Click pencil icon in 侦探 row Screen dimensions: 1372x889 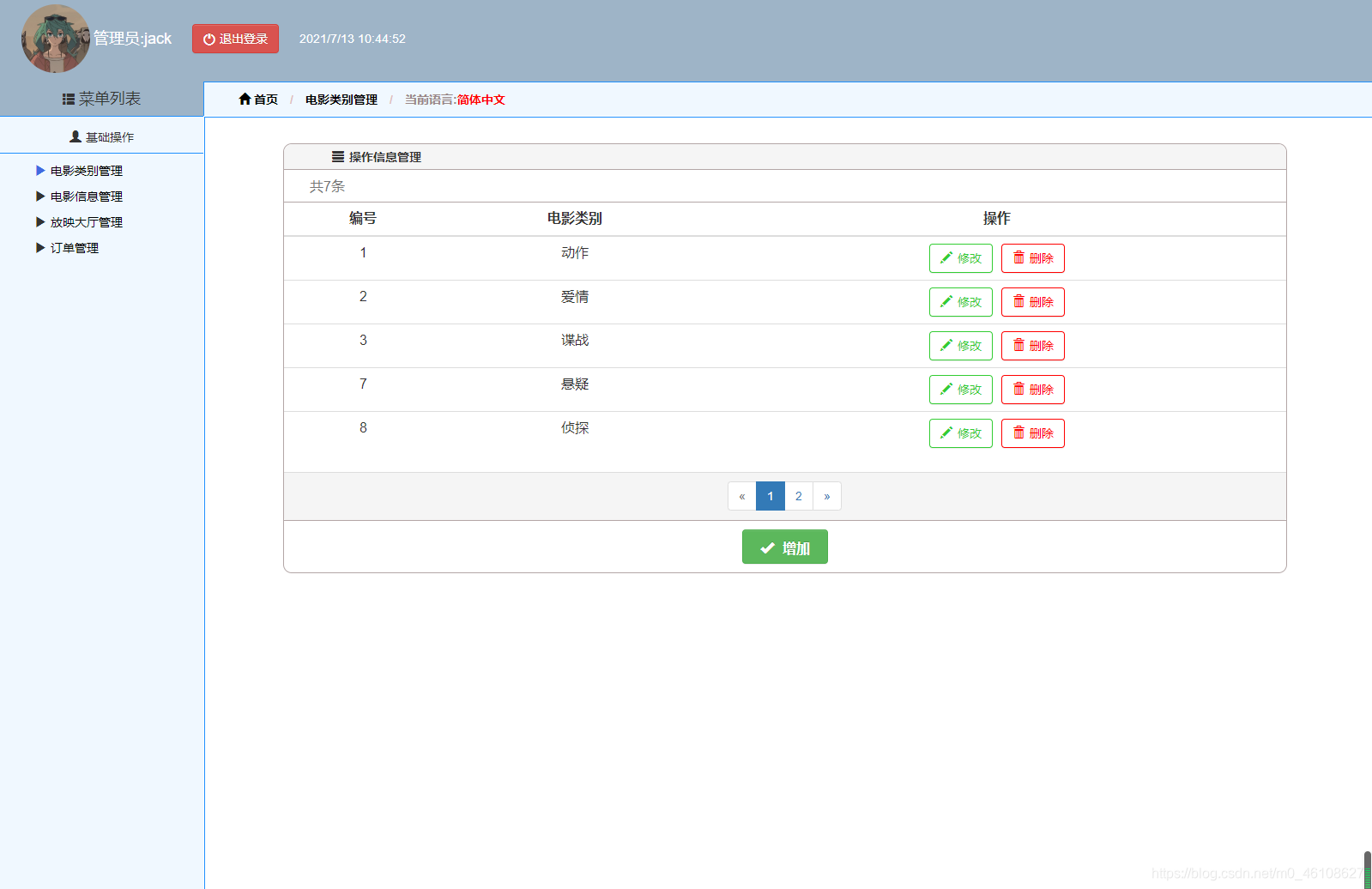[946, 432]
